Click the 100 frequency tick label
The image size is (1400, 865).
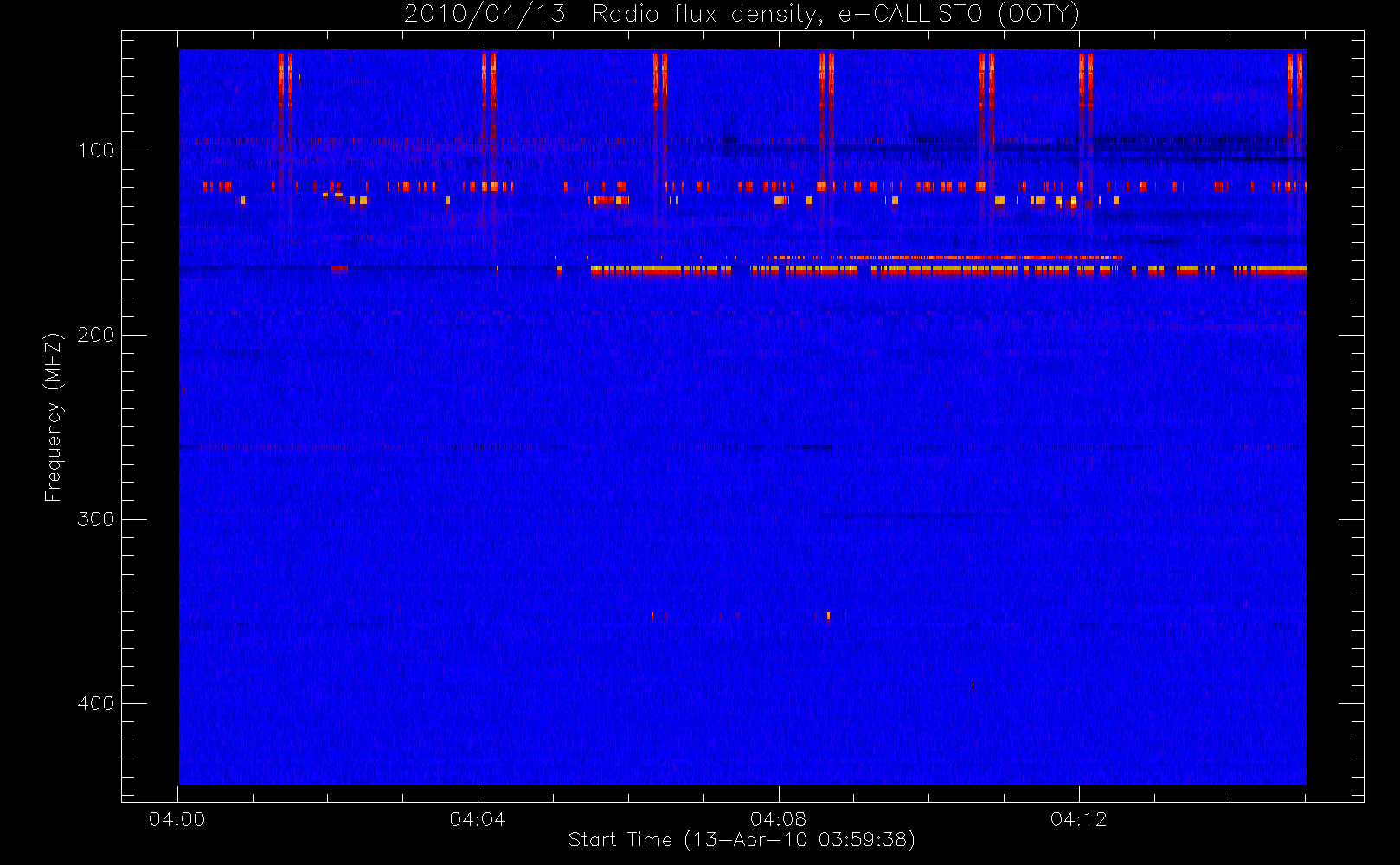(x=96, y=151)
